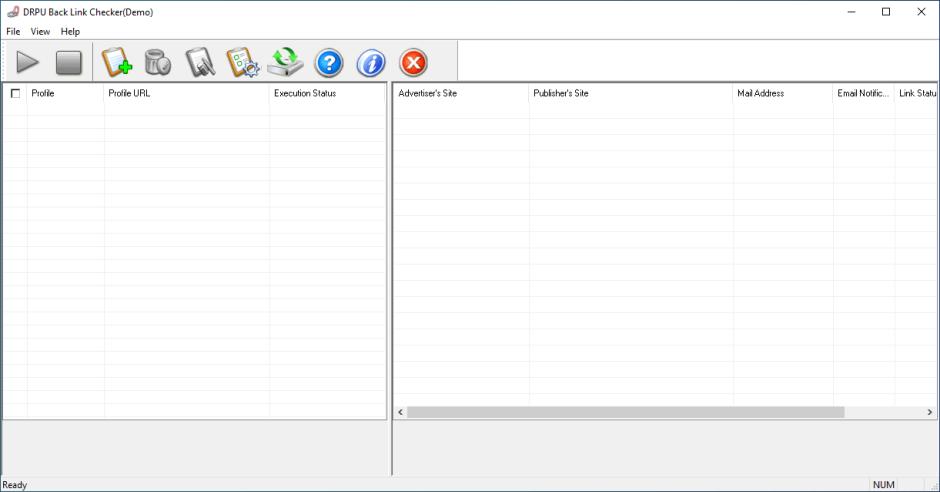The height and width of the screenshot is (492, 940).
Task: Tick the select-all checkbox beside Profile header
Action: [x=16, y=93]
